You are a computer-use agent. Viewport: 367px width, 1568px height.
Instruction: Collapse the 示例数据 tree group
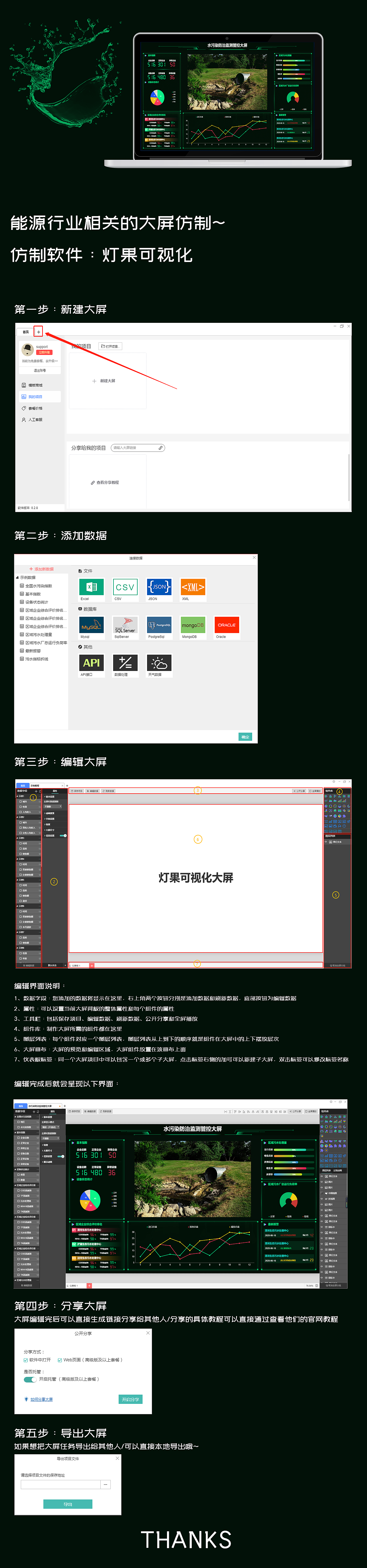pos(18,578)
